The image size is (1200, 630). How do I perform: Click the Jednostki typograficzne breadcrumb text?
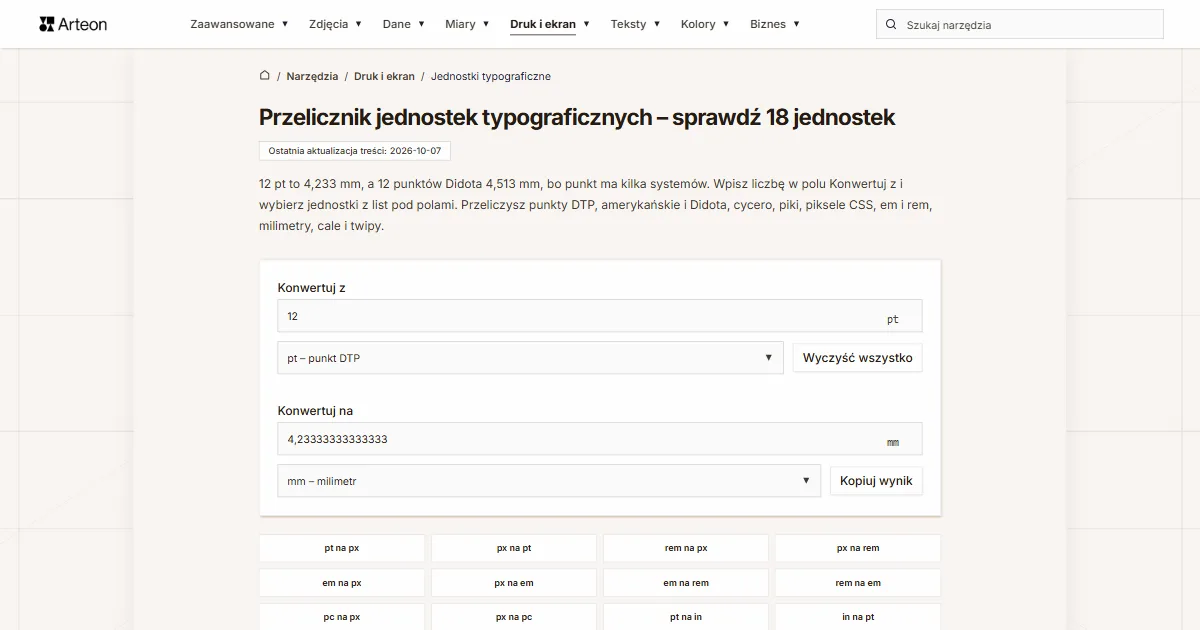click(x=491, y=76)
